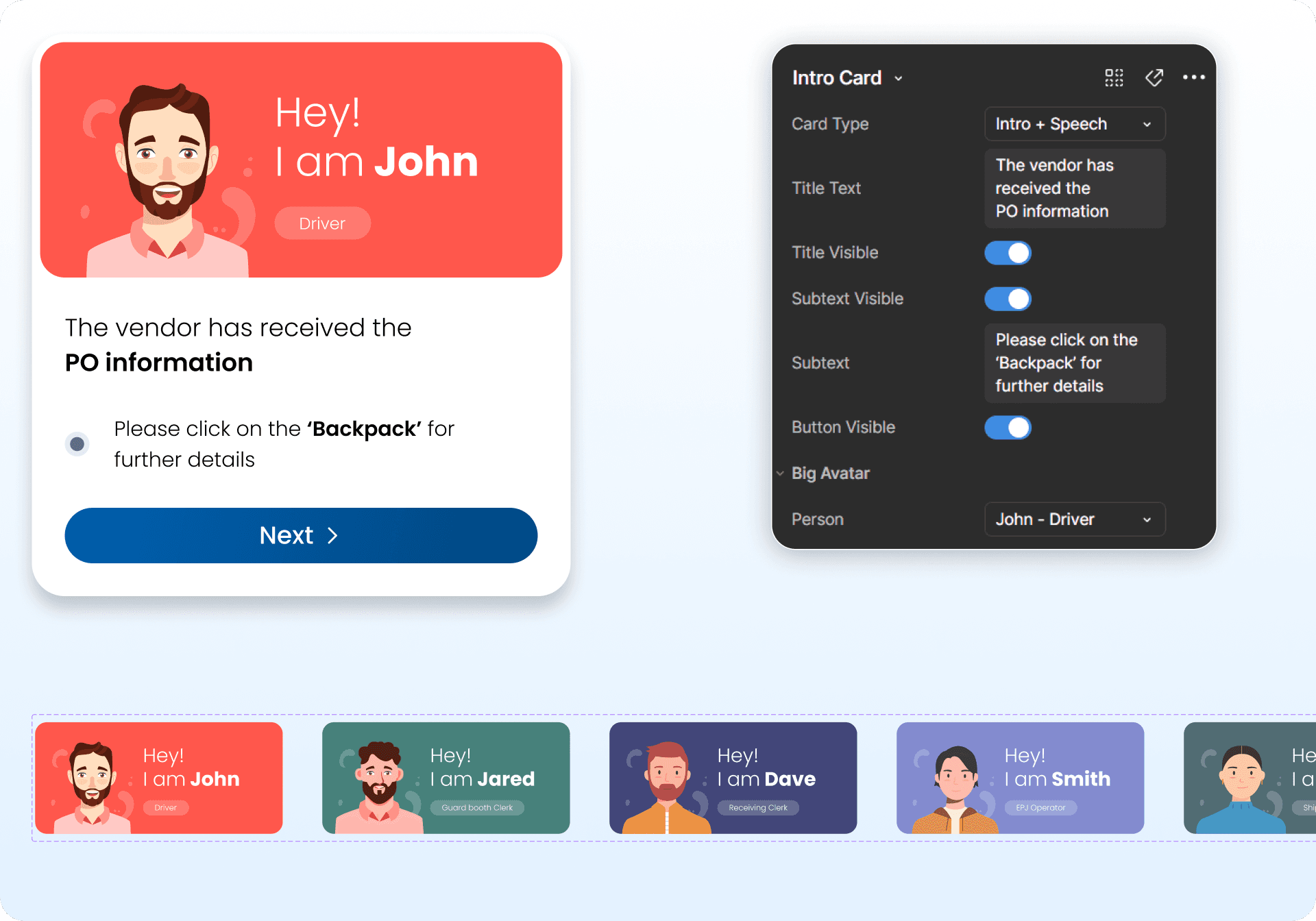Click the four-squares component icon in Intro Card panel
The height and width of the screenshot is (921, 1316).
[1114, 77]
